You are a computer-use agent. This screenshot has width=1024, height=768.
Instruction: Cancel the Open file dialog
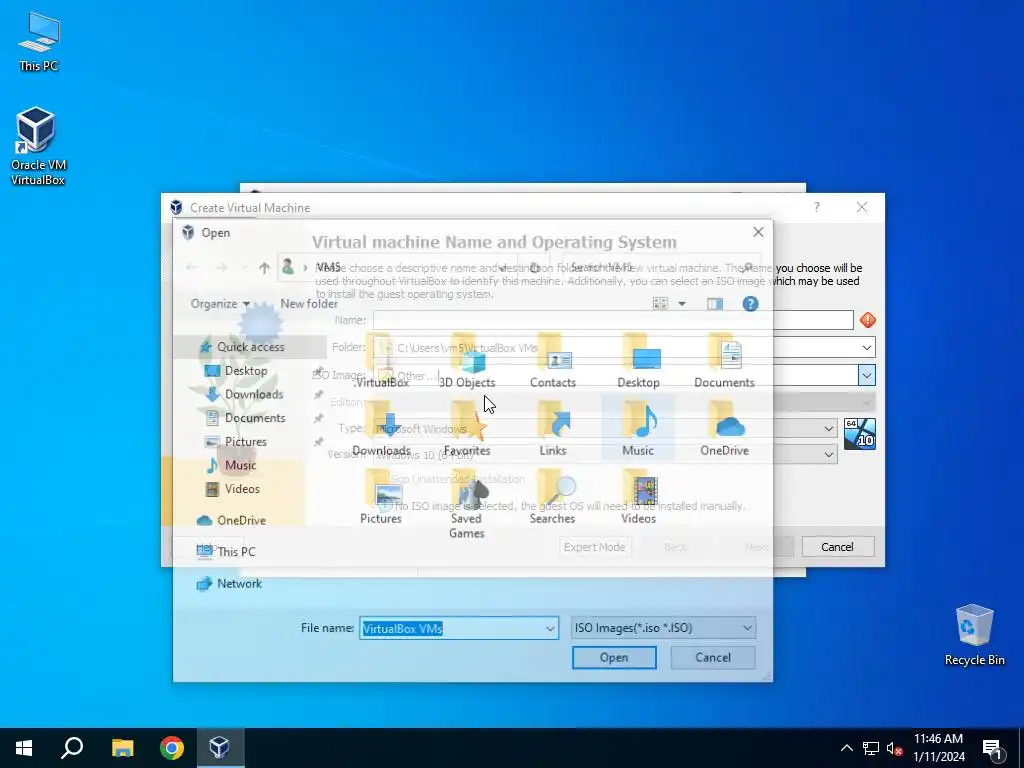click(x=712, y=658)
